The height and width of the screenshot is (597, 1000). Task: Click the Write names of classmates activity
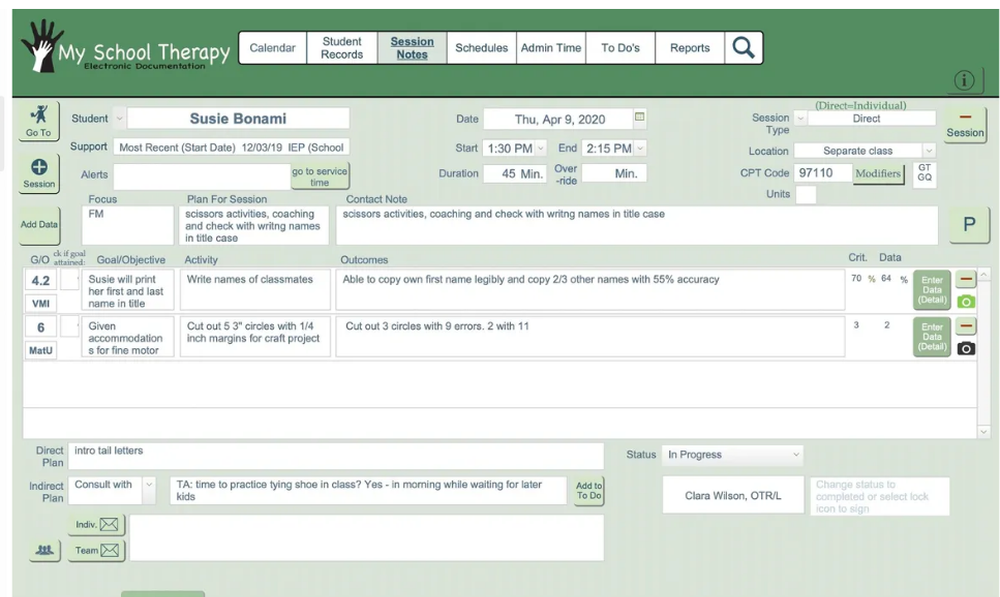pyautogui.click(x=254, y=290)
